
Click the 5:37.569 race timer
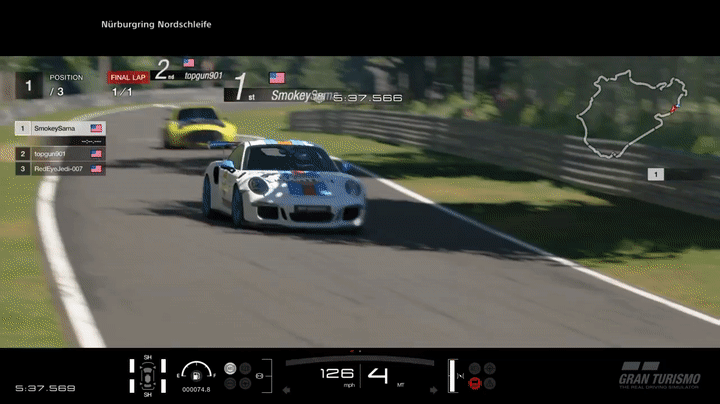coord(45,388)
